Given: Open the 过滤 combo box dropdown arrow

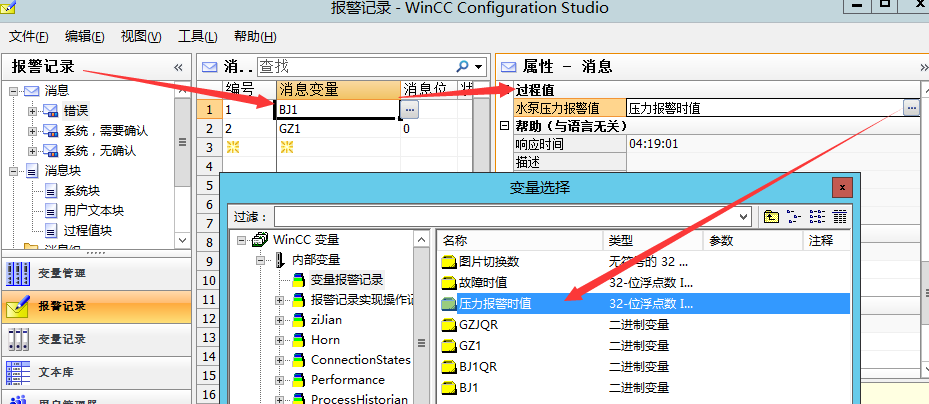Looking at the screenshot, I should (745, 217).
